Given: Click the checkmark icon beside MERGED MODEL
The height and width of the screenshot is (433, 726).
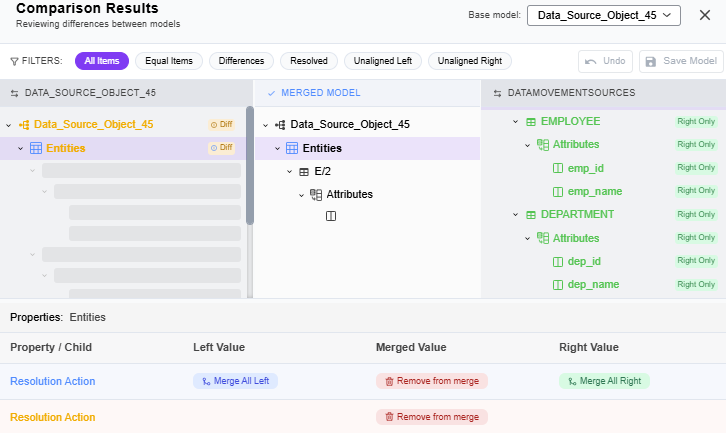Looking at the screenshot, I should (x=271, y=93).
